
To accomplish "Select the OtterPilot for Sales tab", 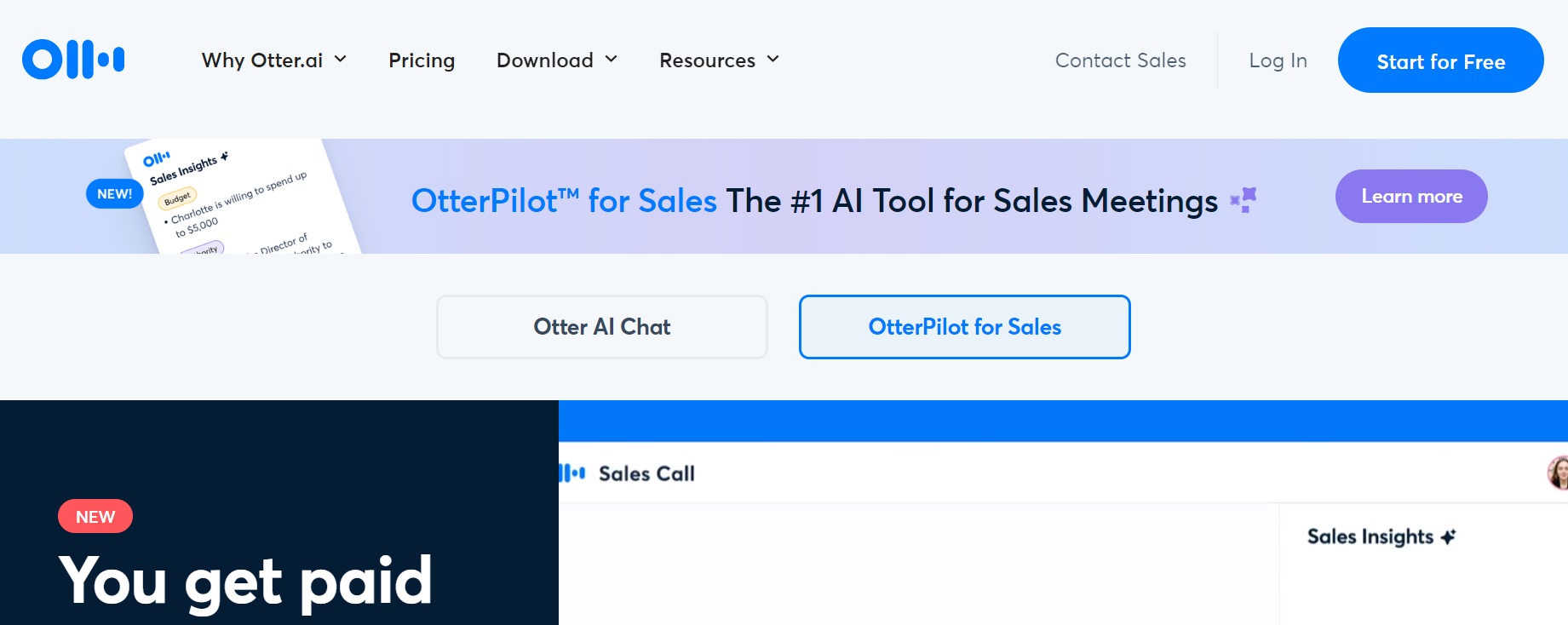I will click(x=965, y=327).
